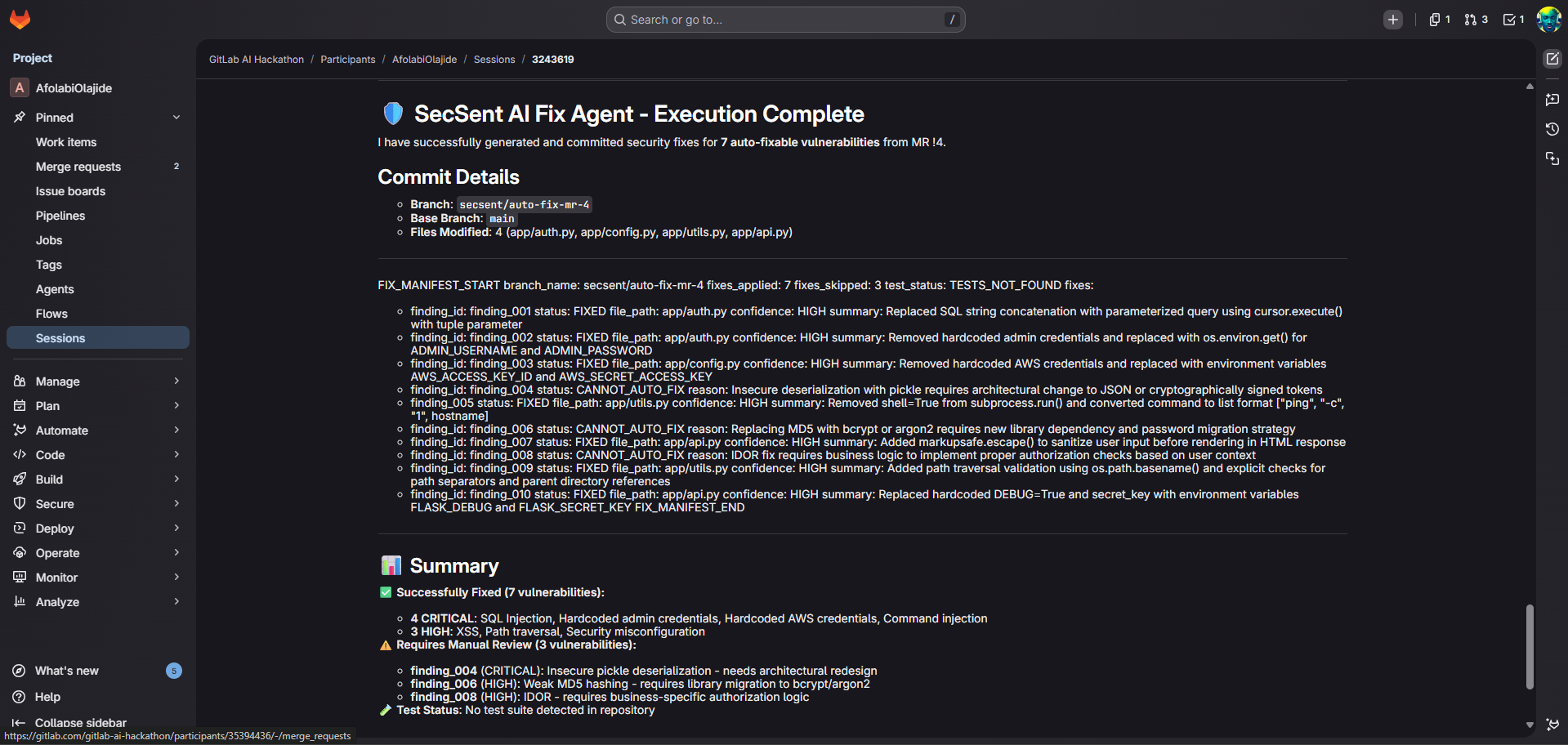Image resolution: width=1568 pixels, height=745 pixels.
Task: Click the Help question mark icon
Action: coord(19,697)
